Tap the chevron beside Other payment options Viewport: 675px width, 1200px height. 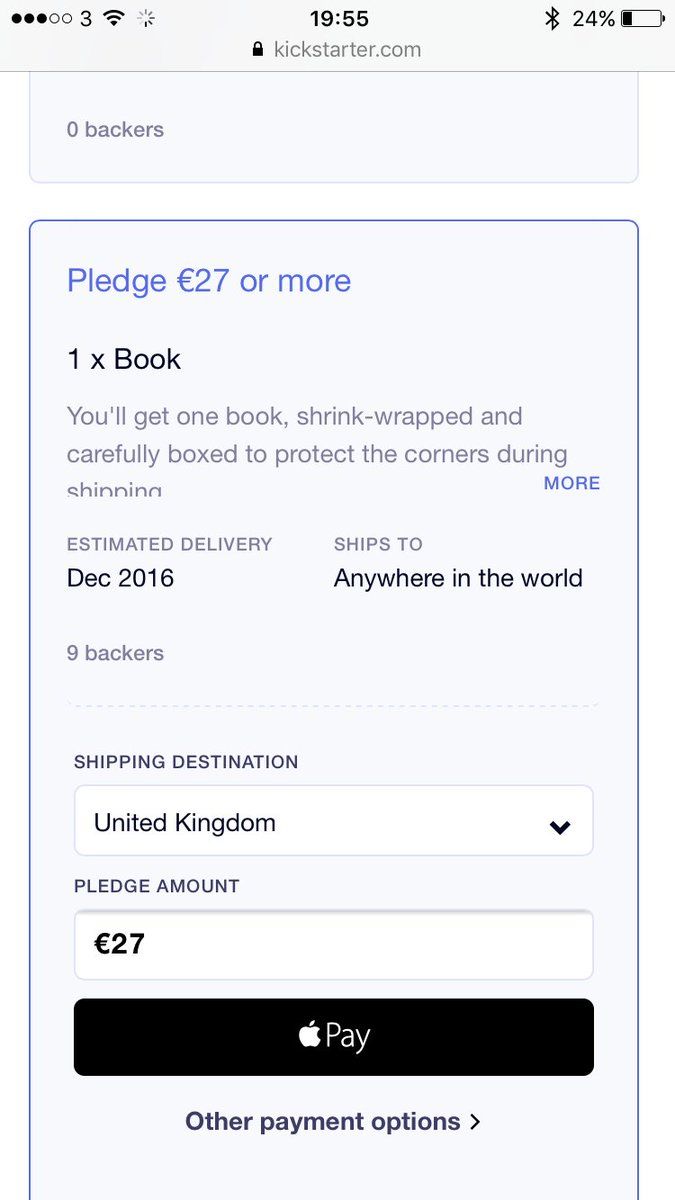[x=475, y=1122]
